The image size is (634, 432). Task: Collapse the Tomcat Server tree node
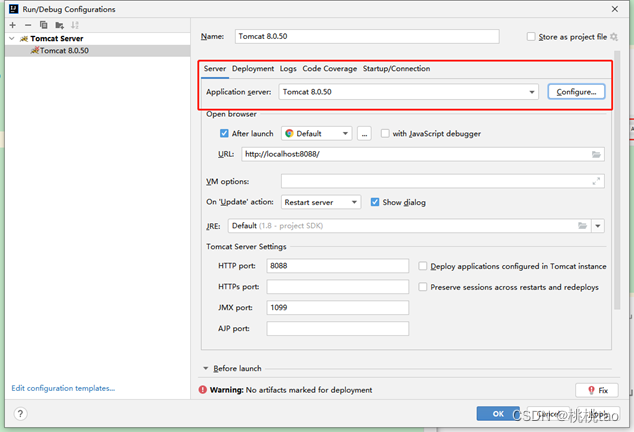tap(12, 38)
